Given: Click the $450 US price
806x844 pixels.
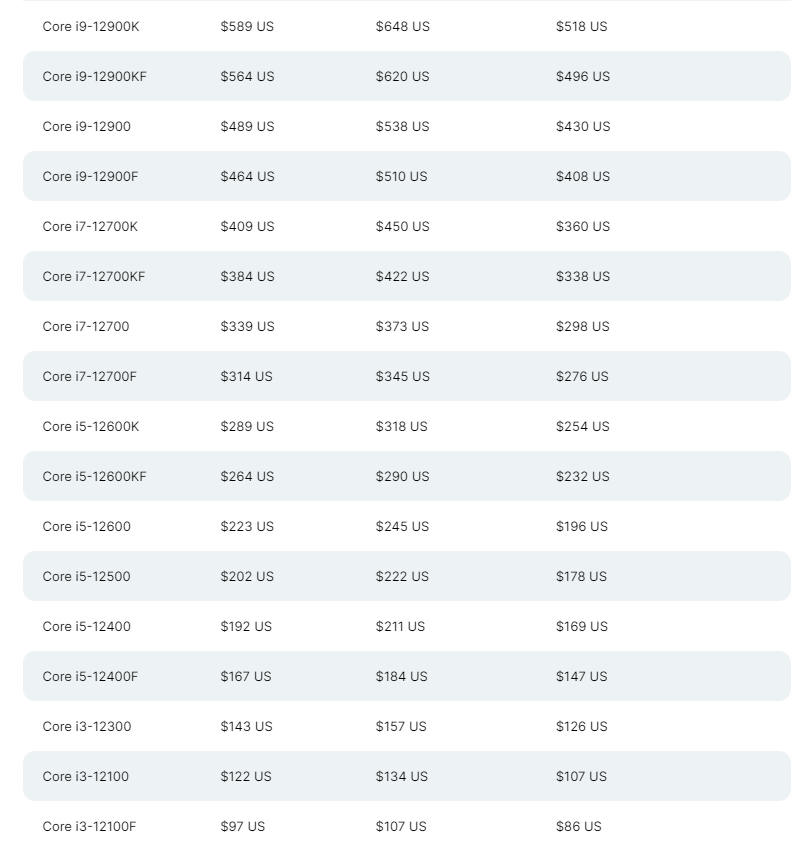Looking at the screenshot, I should coord(402,227).
